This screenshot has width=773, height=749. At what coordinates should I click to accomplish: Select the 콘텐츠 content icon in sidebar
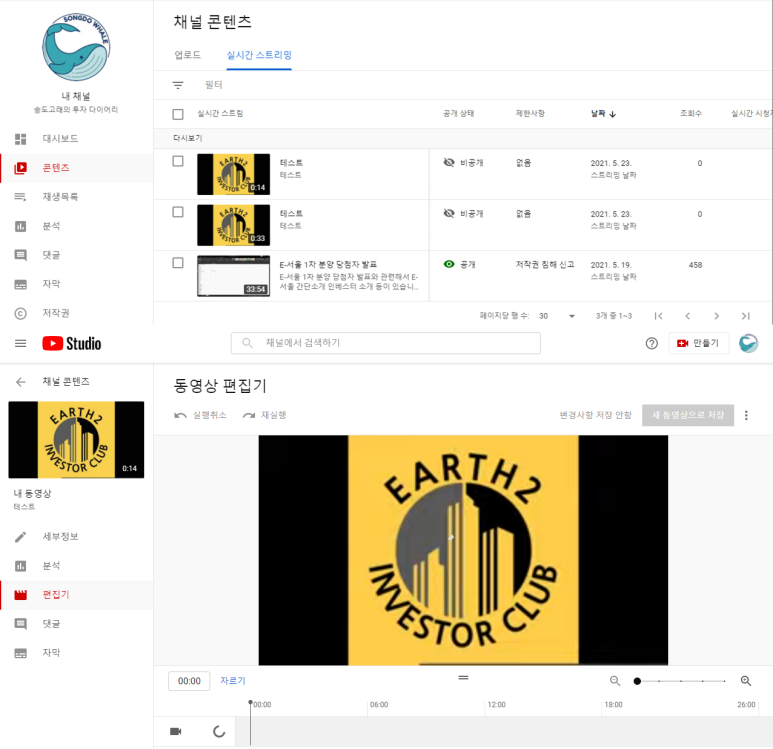[x=21, y=168]
